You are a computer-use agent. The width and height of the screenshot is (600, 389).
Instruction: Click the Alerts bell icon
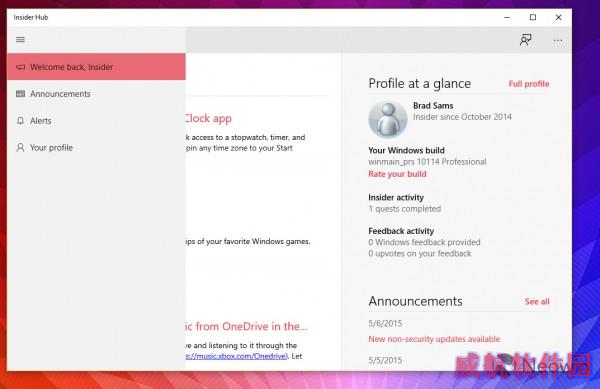(x=20, y=121)
